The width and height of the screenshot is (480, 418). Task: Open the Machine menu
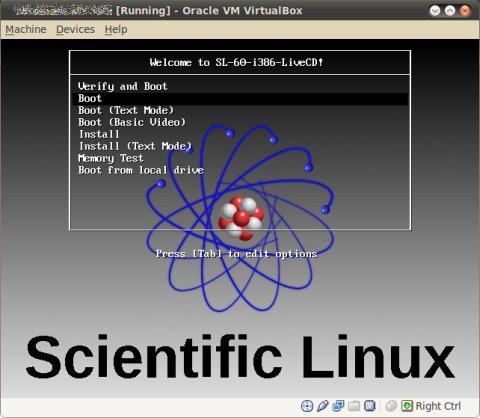point(26,29)
